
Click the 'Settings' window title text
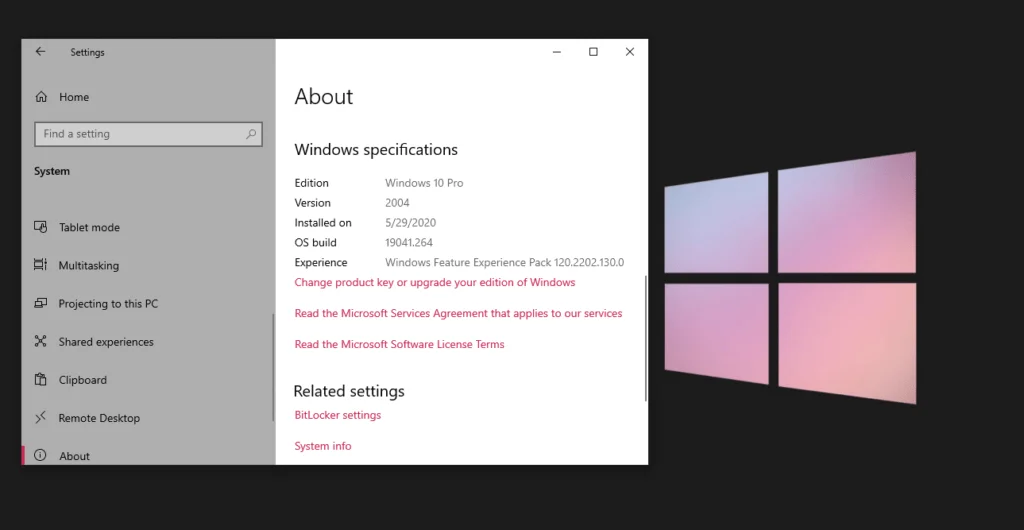coord(88,52)
